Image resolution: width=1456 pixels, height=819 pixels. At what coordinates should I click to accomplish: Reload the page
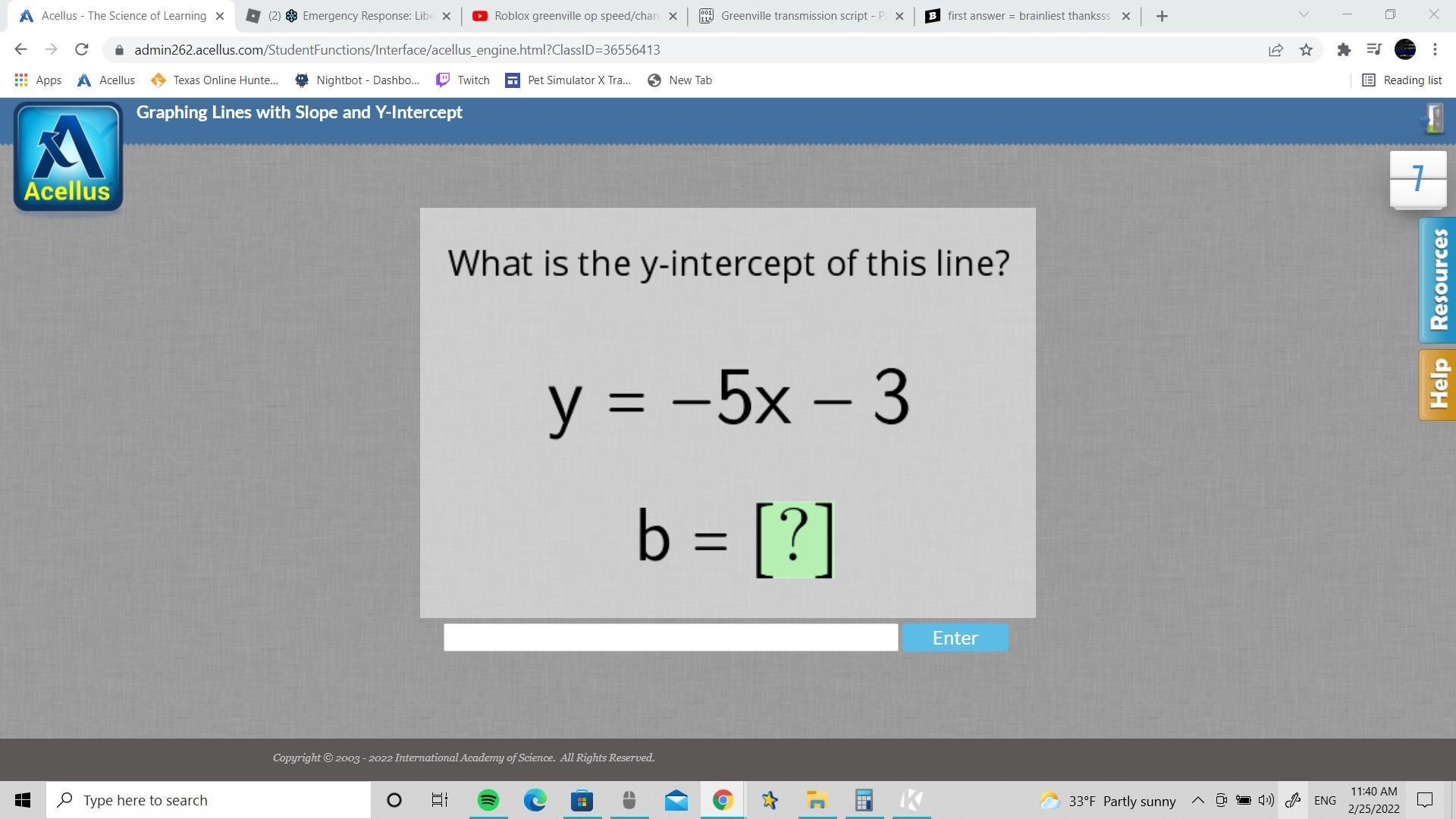point(81,50)
